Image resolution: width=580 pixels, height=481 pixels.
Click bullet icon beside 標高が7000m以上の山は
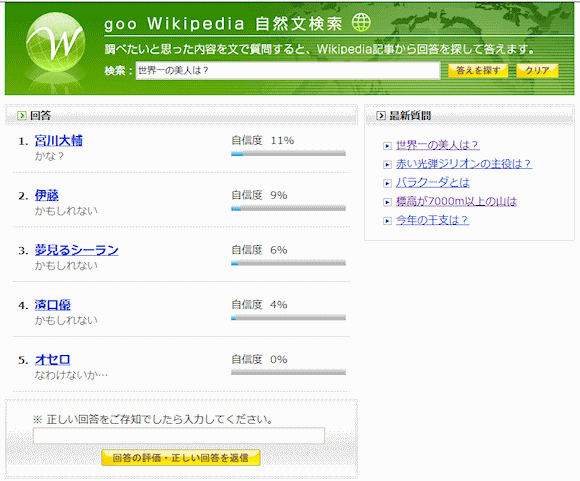click(x=387, y=202)
